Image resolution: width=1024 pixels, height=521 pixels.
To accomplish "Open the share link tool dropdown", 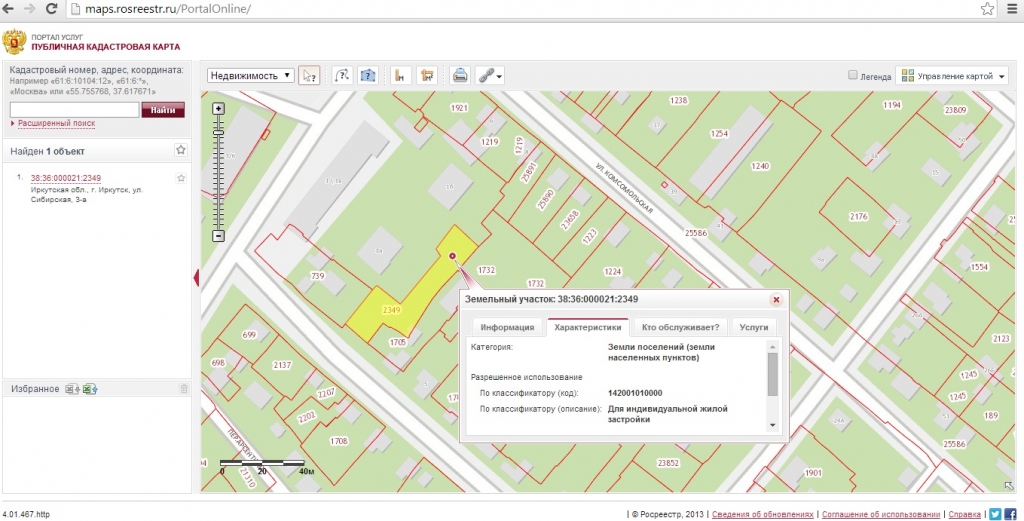I will pos(489,75).
